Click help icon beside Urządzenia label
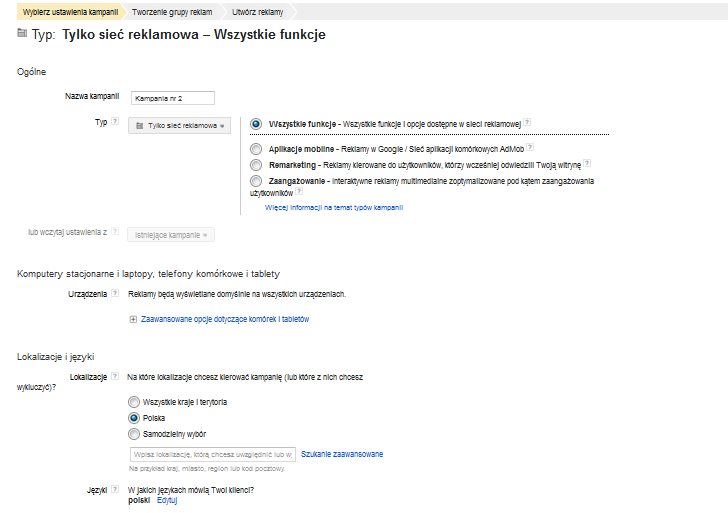 click(x=115, y=294)
